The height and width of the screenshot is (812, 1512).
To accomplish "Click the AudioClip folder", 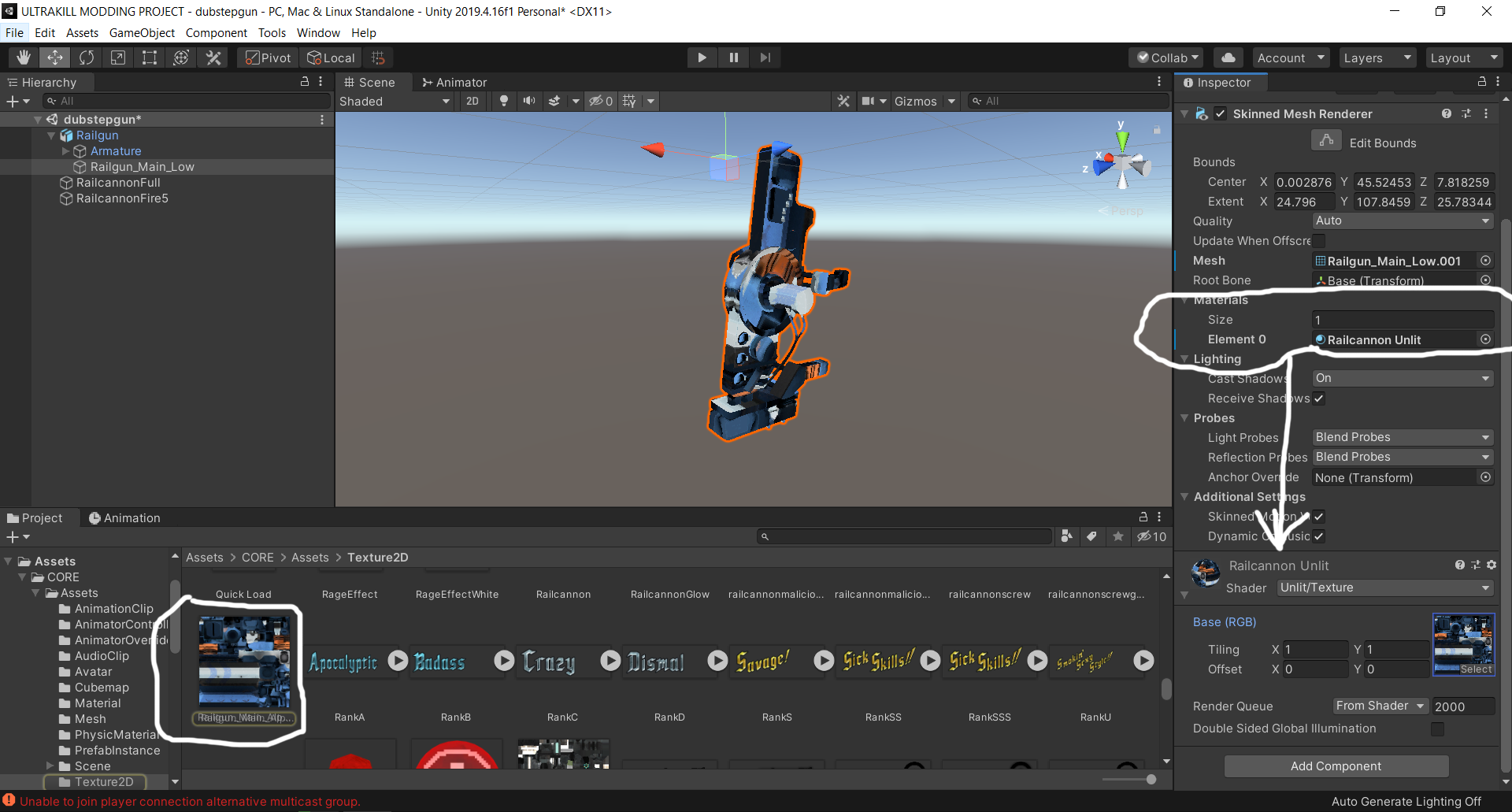I will 102,656.
